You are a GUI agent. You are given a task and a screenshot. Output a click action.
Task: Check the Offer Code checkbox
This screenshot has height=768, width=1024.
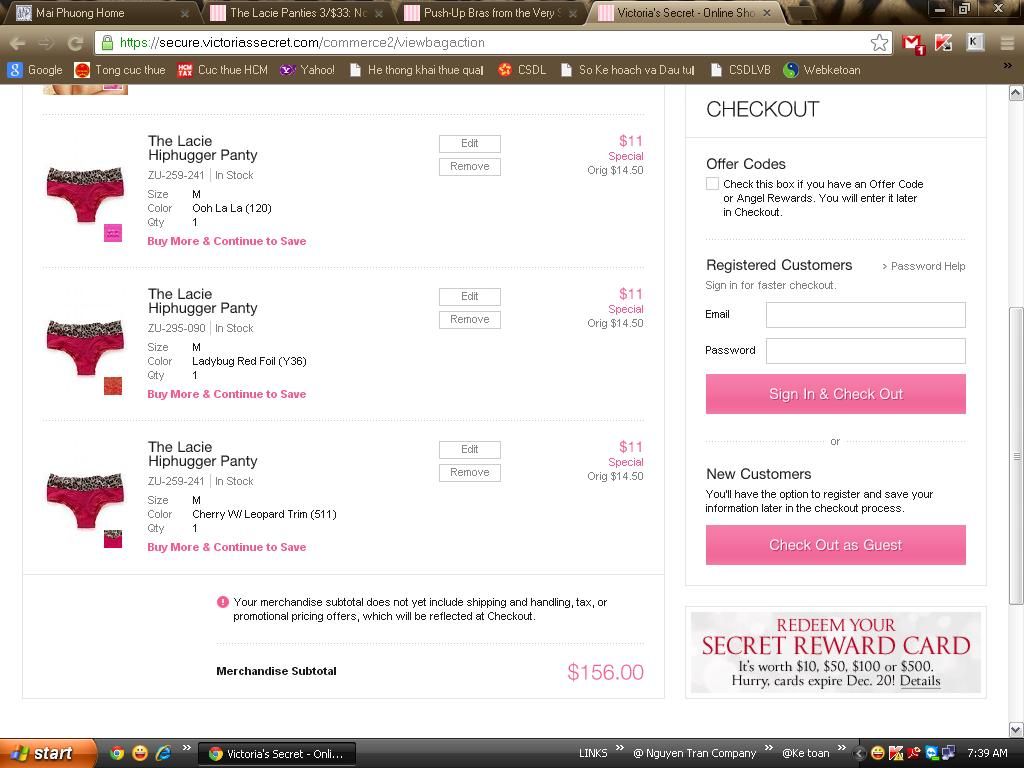coord(712,184)
